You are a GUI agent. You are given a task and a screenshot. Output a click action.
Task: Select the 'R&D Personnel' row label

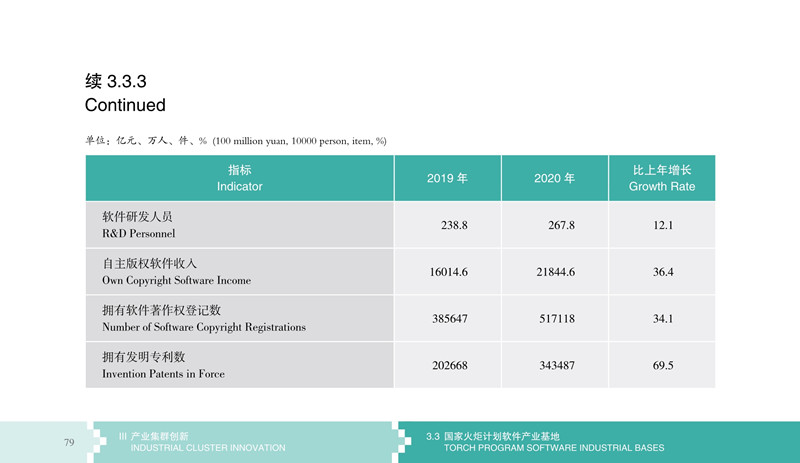tap(138, 233)
